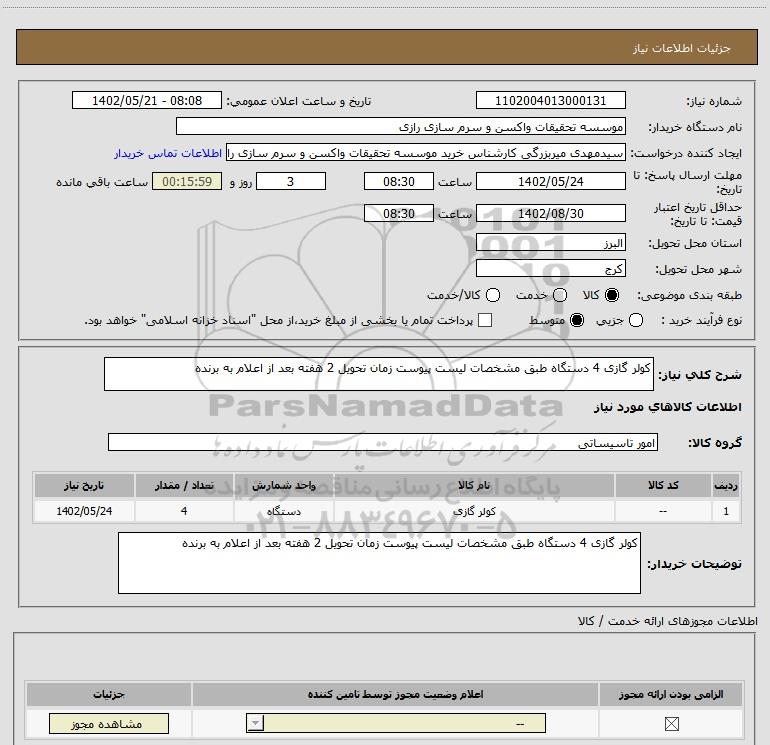This screenshot has height=745, width=770.
Task: Click the announcement date field 1402/05/21 - 08:08
Action: pos(147,101)
